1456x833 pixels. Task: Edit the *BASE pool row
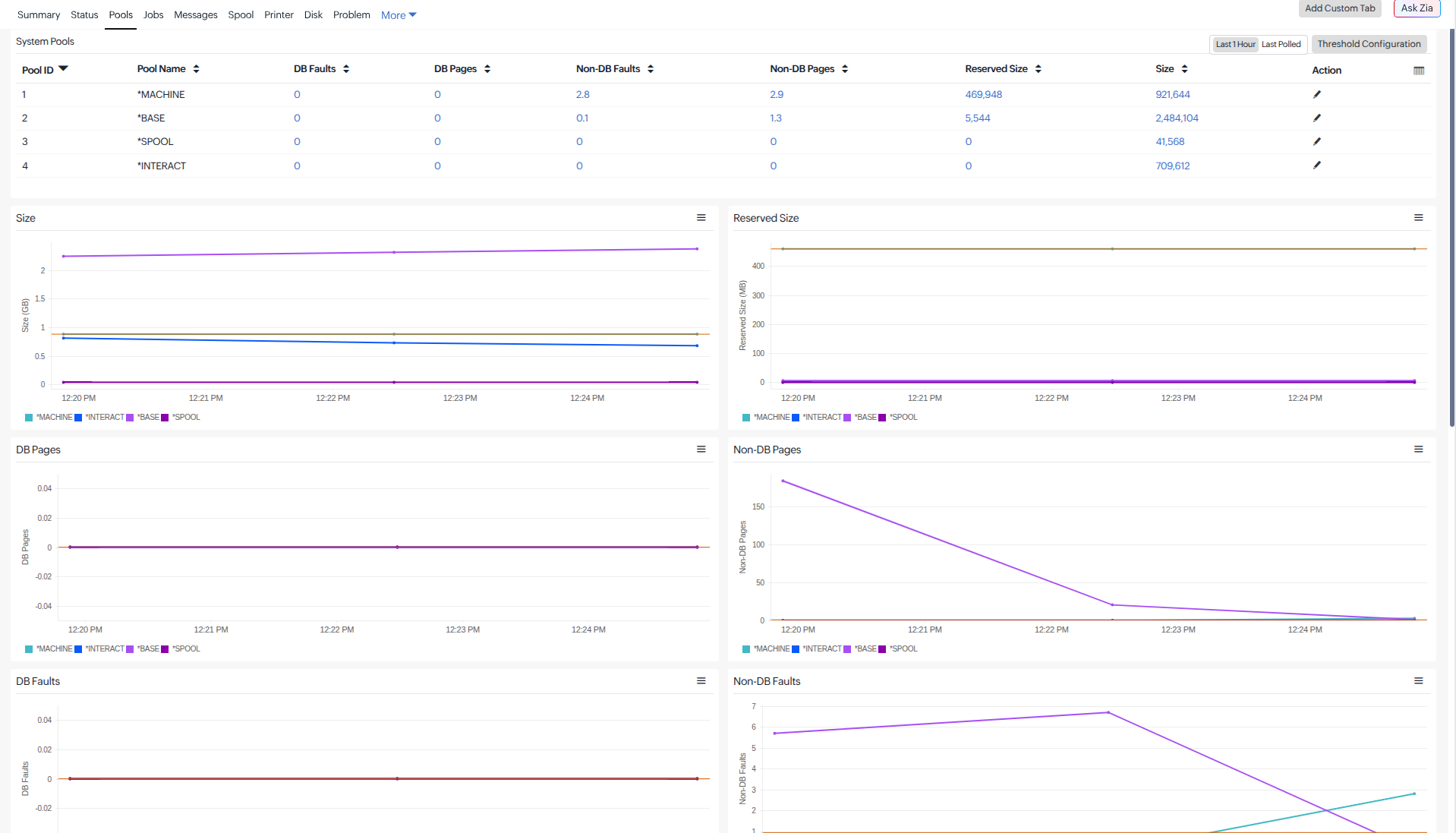click(x=1317, y=118)
